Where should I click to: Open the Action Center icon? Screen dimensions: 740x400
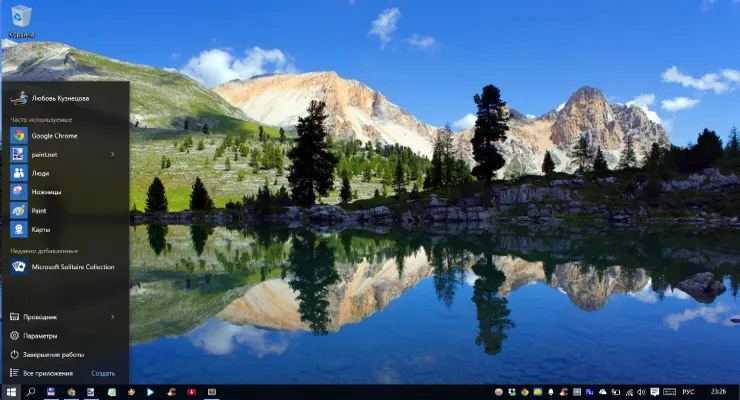tap(655, 392)
